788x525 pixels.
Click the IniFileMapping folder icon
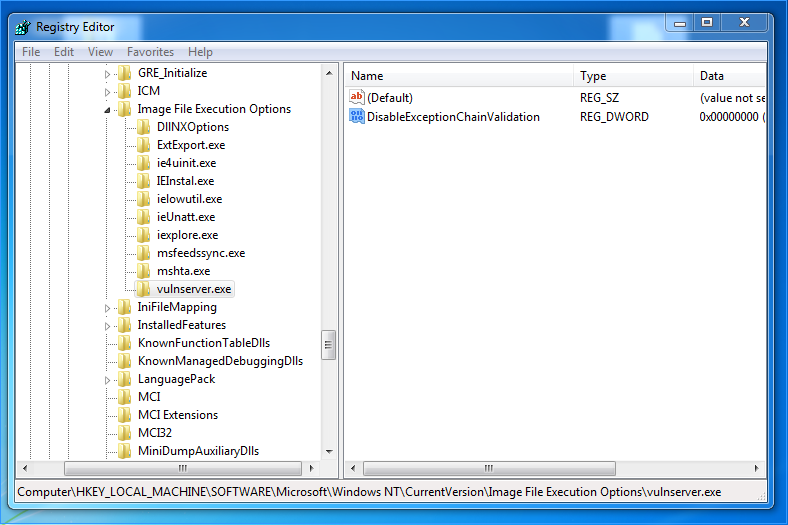click(125, 307)
